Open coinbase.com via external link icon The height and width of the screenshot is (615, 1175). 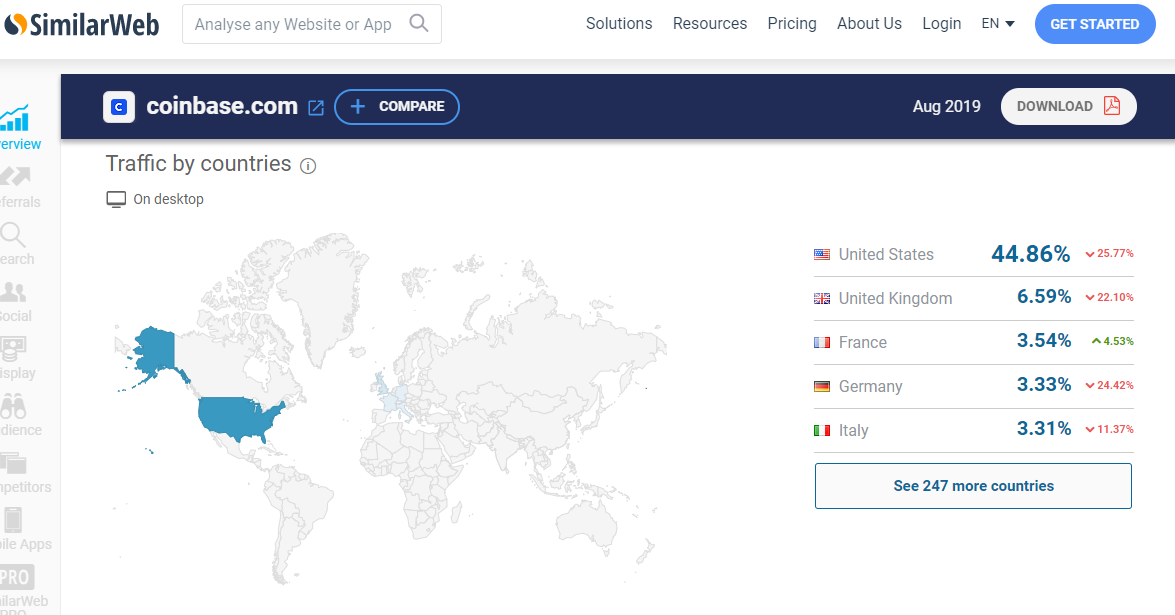[x=316, y=107]
